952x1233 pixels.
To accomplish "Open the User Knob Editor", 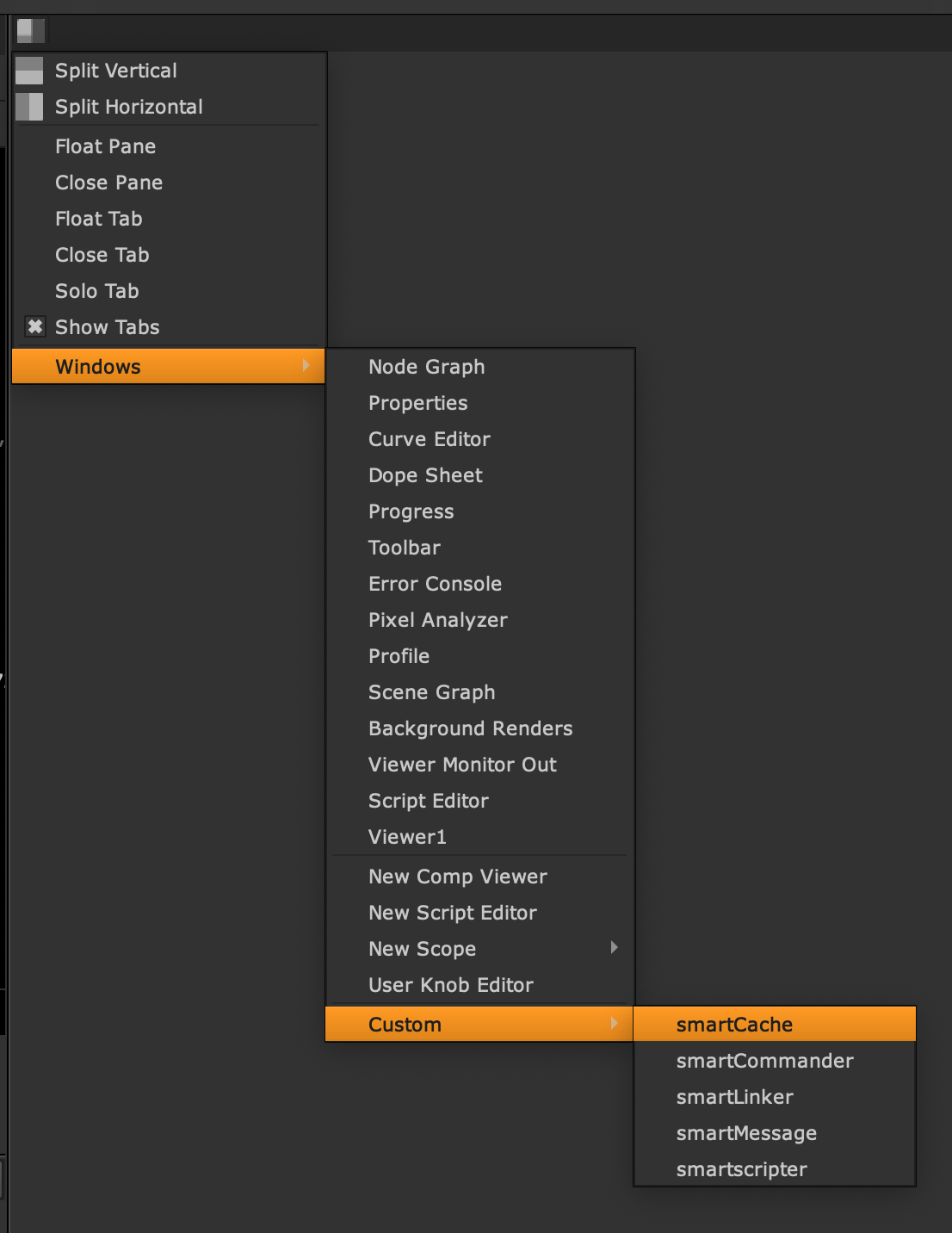I will [x=450, y=985].
